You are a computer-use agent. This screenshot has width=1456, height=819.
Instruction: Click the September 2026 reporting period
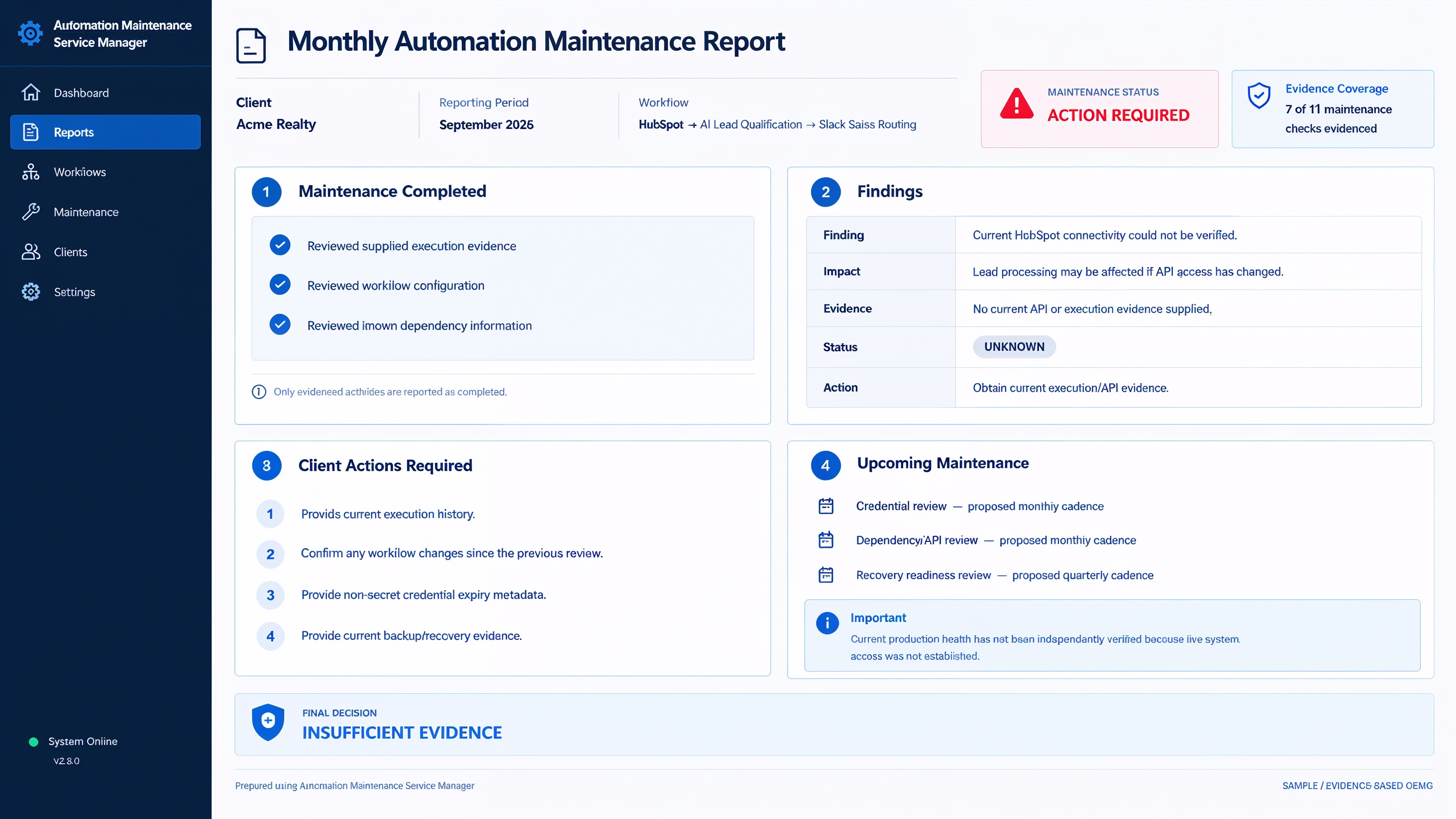tap(486, 124)
